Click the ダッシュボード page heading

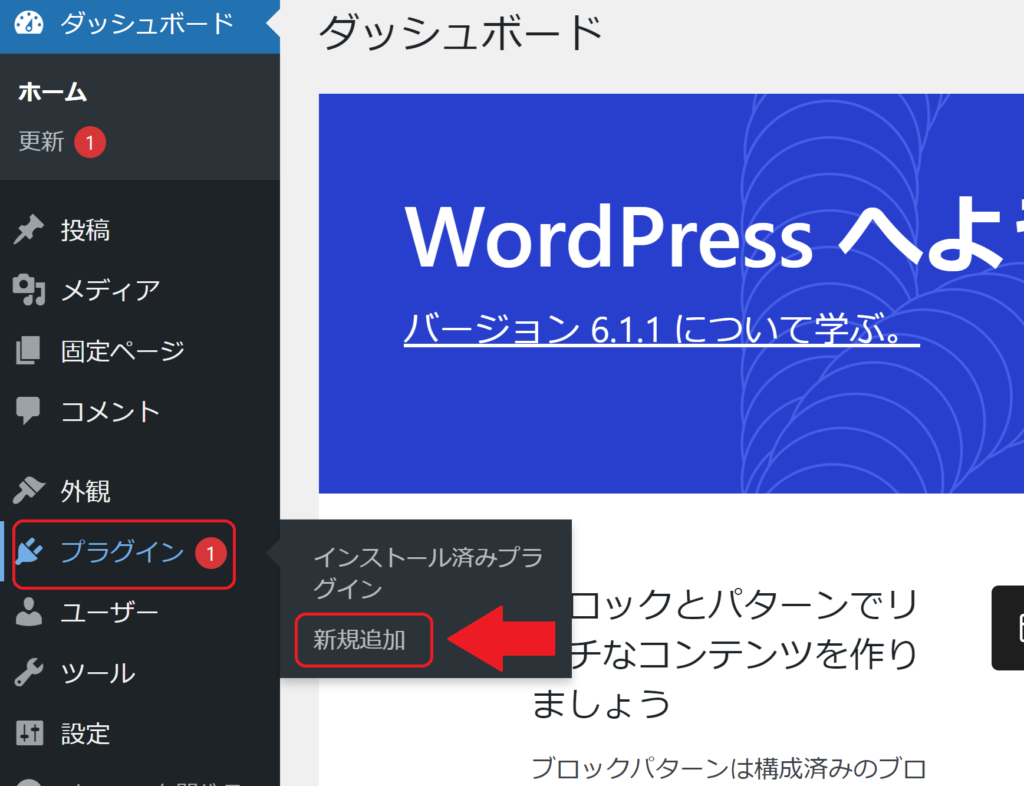pyautogui.click(x=460, y=33)
